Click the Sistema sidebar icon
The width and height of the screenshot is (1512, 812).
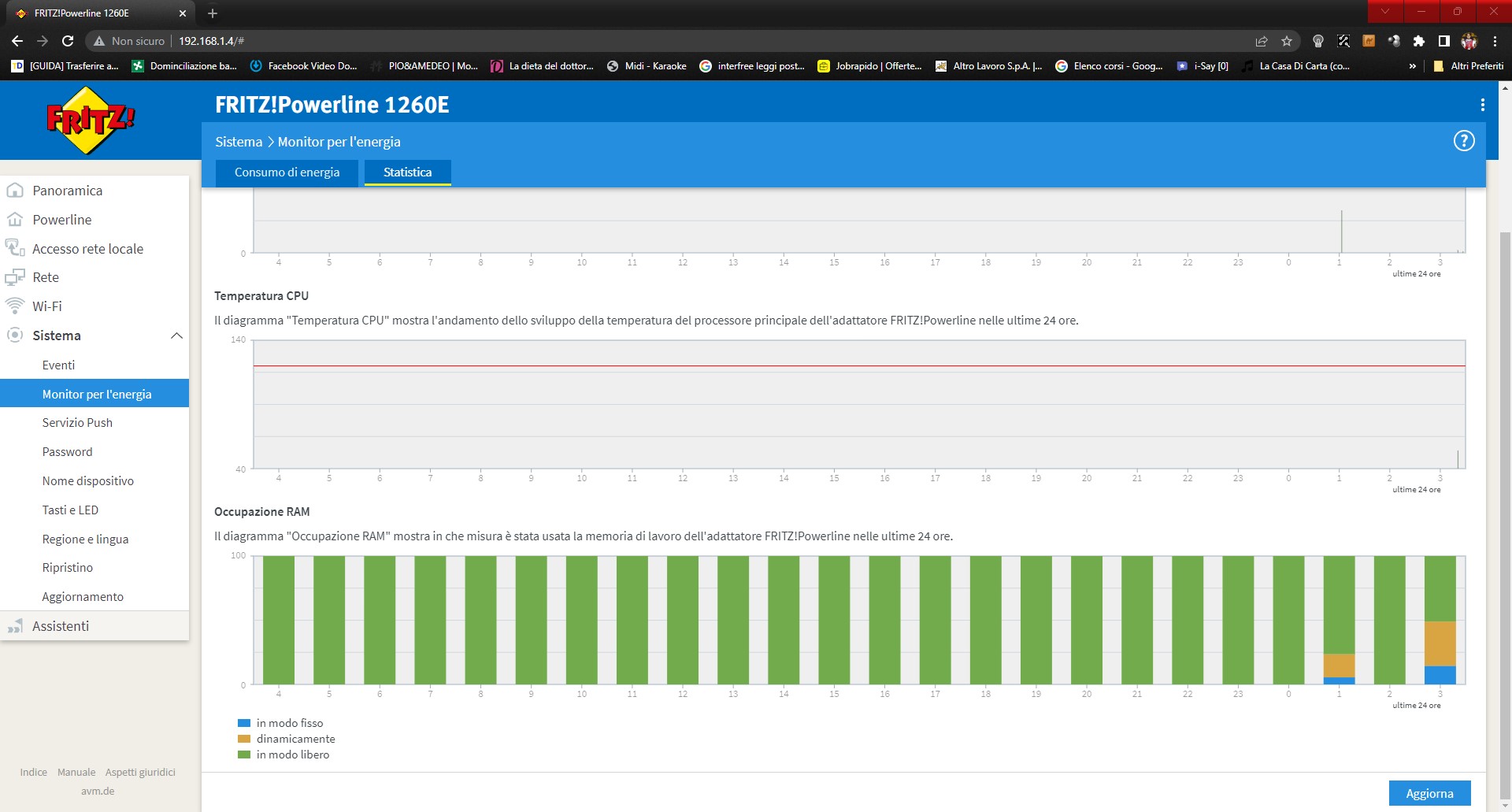pos(15,336)
